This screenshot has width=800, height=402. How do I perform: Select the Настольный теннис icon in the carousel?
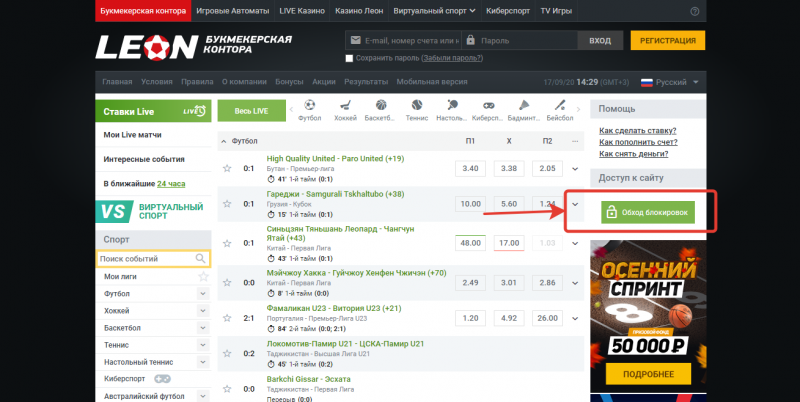tap(452, 105)
